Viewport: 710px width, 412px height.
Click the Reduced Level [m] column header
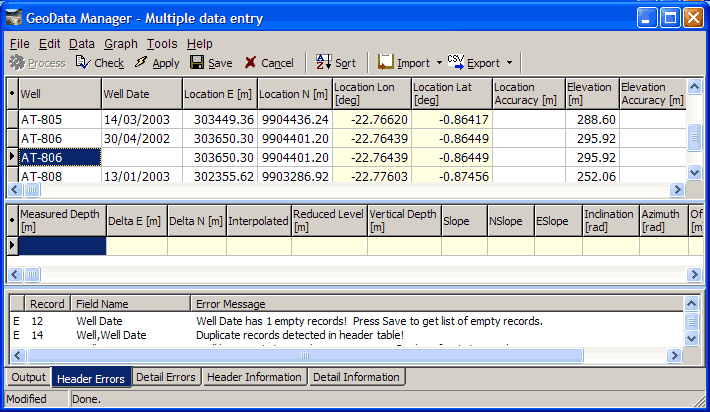[329, 220]
